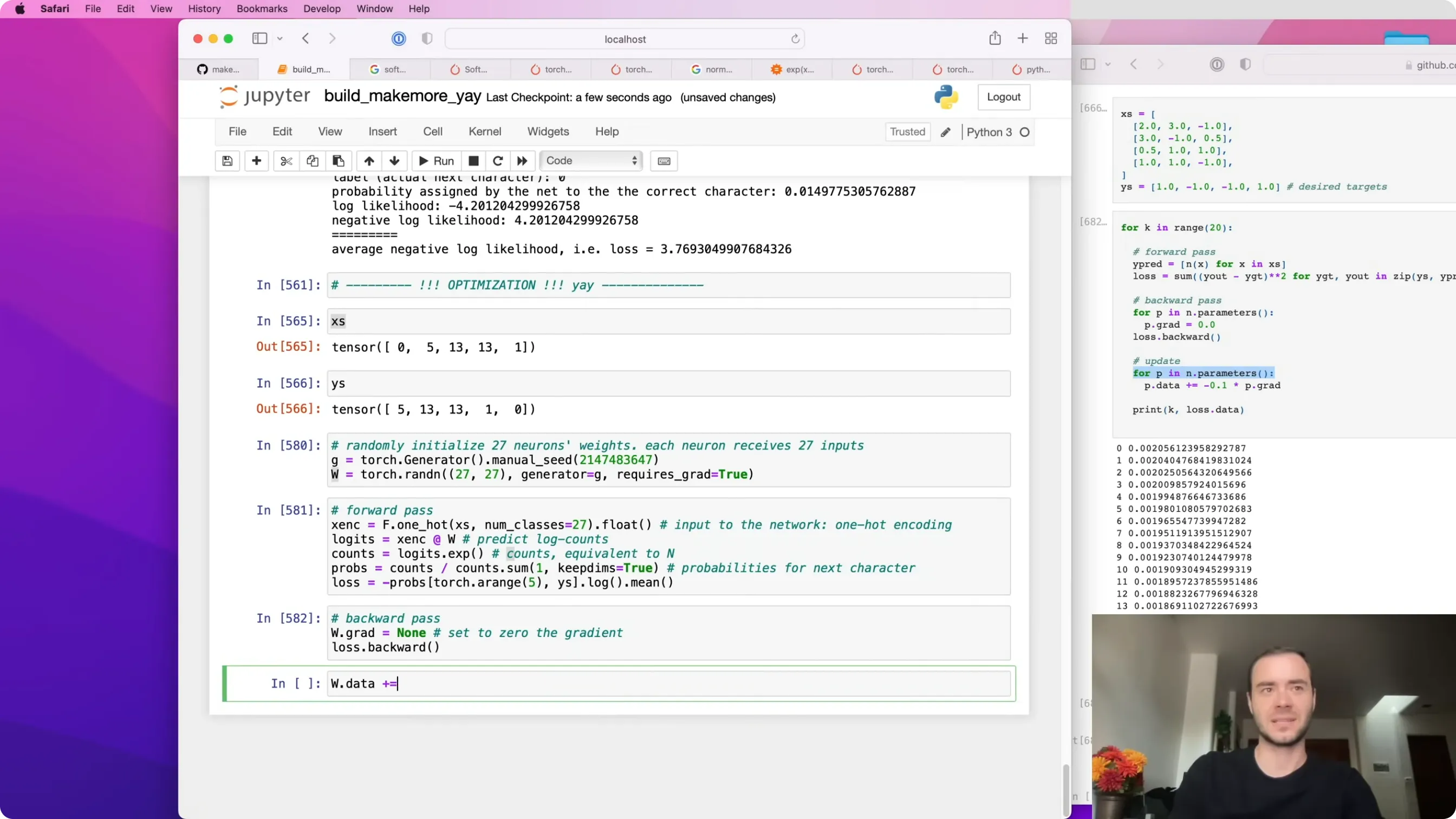This screenshot has width=1456, height=819.
Task: Reload the localhost page
Action: click(x=795, y=39)
